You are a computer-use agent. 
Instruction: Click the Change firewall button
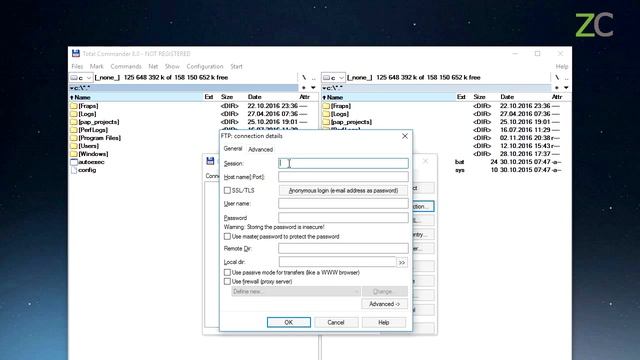coord(384,291)
